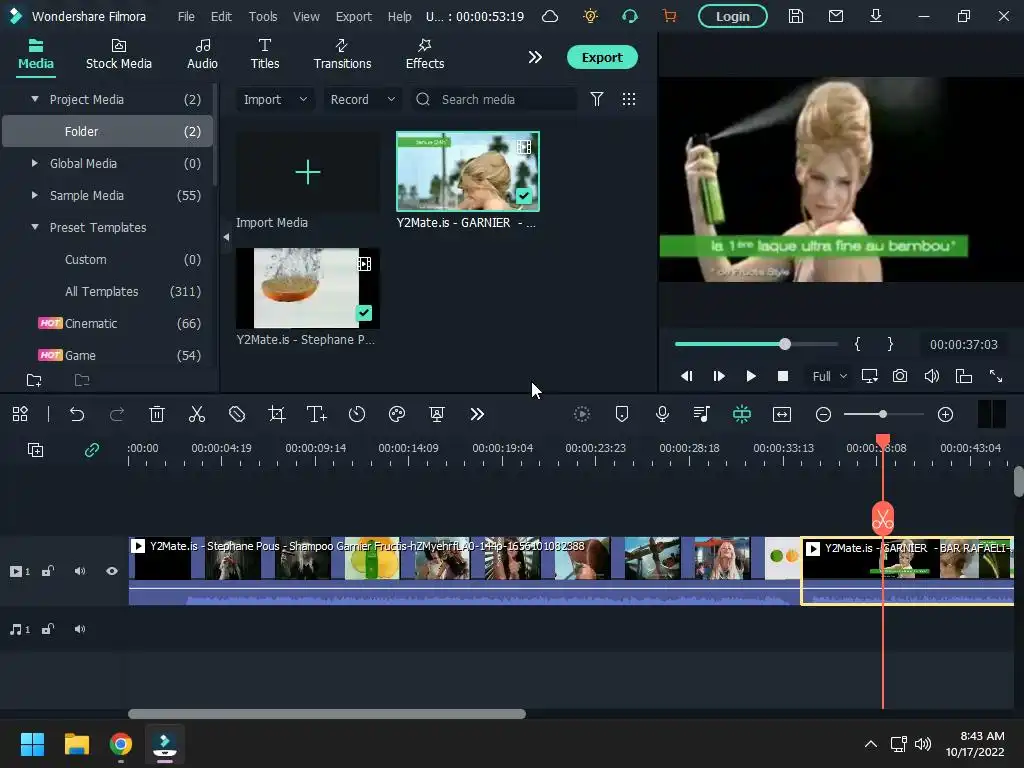The height and width of the screenshot is (768, 1024).
Task: Click the shopping cart icon
Action: coord(669,16)
